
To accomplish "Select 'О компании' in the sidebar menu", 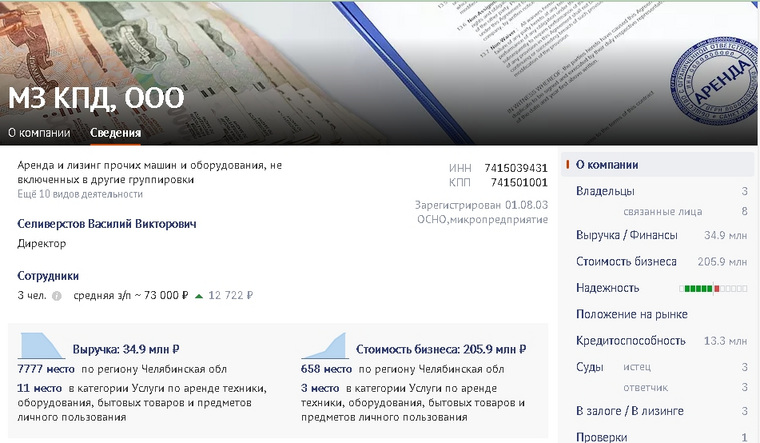I will 657,165.
